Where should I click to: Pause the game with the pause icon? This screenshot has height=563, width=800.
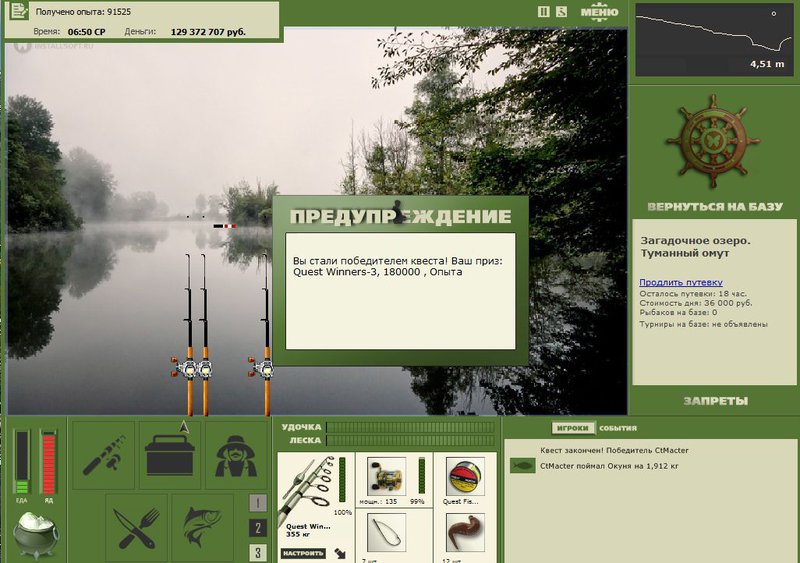pos(544,11)
